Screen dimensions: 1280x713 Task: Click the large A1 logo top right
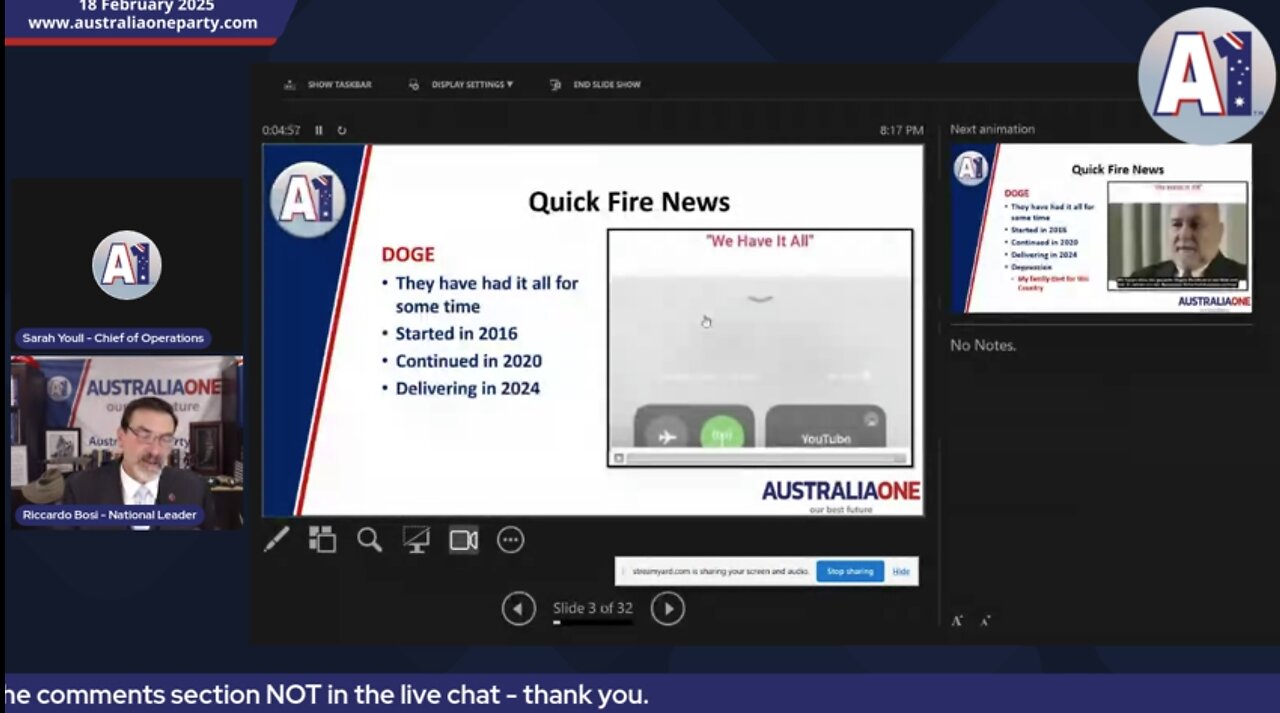point(1207,76)
